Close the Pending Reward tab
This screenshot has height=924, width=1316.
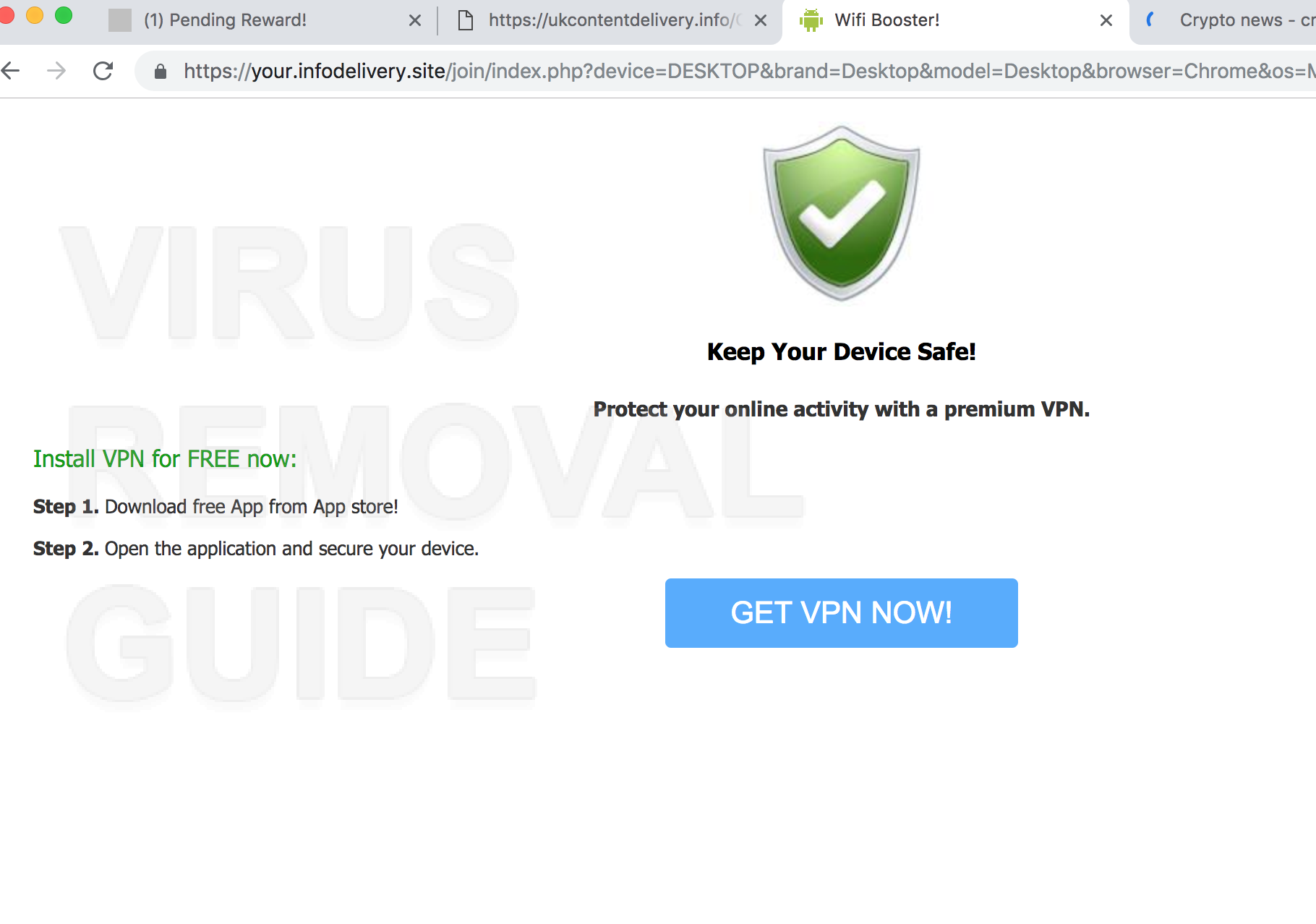[x=415, y=20]
